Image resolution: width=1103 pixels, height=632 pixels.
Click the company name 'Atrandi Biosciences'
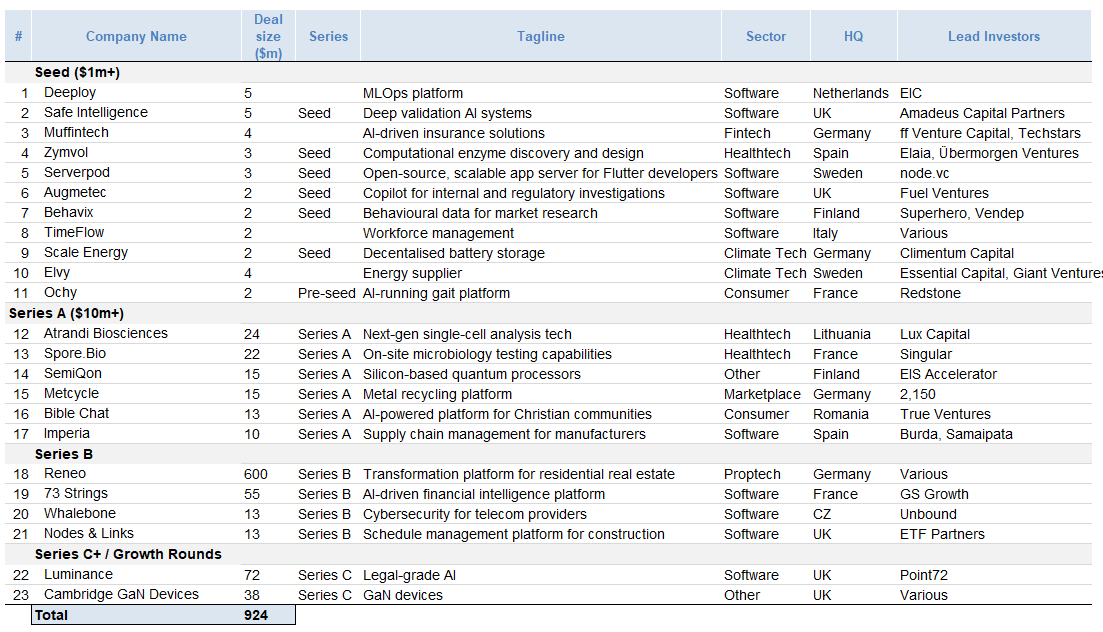(x=106, y=334)
